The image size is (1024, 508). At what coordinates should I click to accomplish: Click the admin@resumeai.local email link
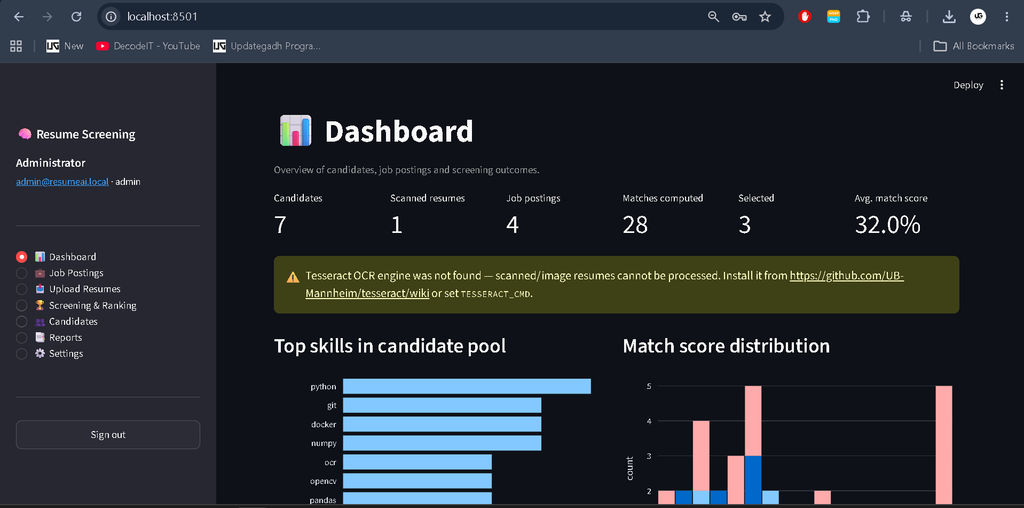pyautogui.click(x=62, y=182)
